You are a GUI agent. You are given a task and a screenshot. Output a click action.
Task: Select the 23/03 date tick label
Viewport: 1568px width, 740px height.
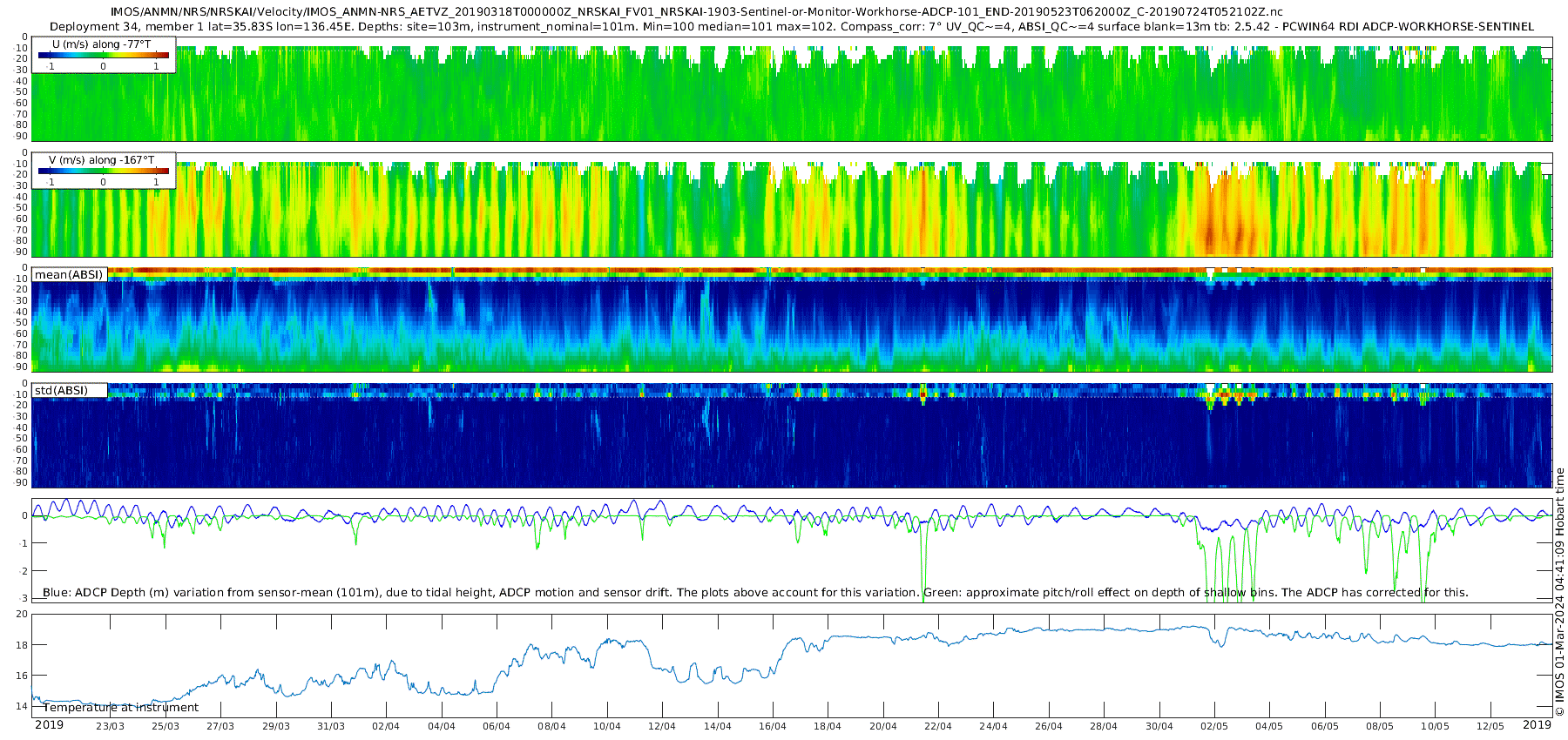[x=110, y=727]
